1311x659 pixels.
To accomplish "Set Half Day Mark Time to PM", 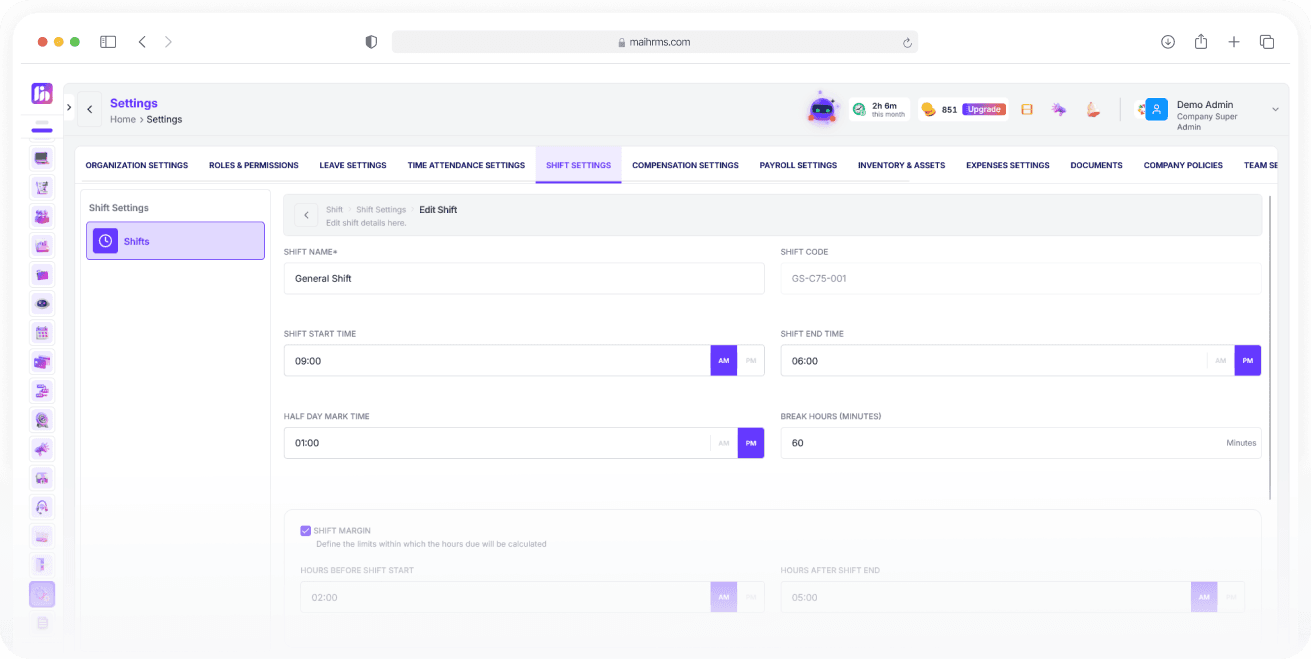I will click(751, 443).
